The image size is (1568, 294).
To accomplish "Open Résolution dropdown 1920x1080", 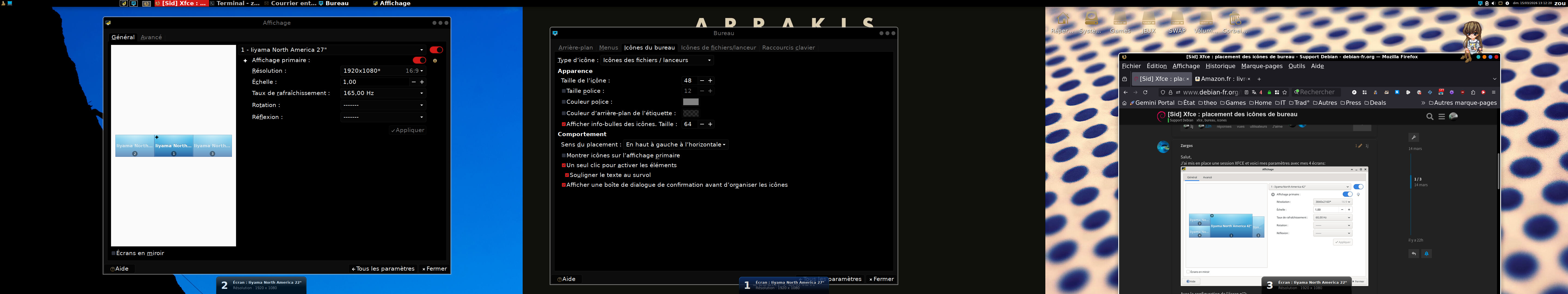I will pos(382,71).
